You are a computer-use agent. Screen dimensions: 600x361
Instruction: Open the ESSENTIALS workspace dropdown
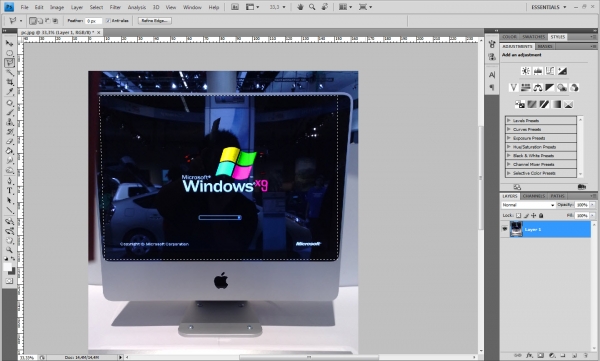click(548, 7)
